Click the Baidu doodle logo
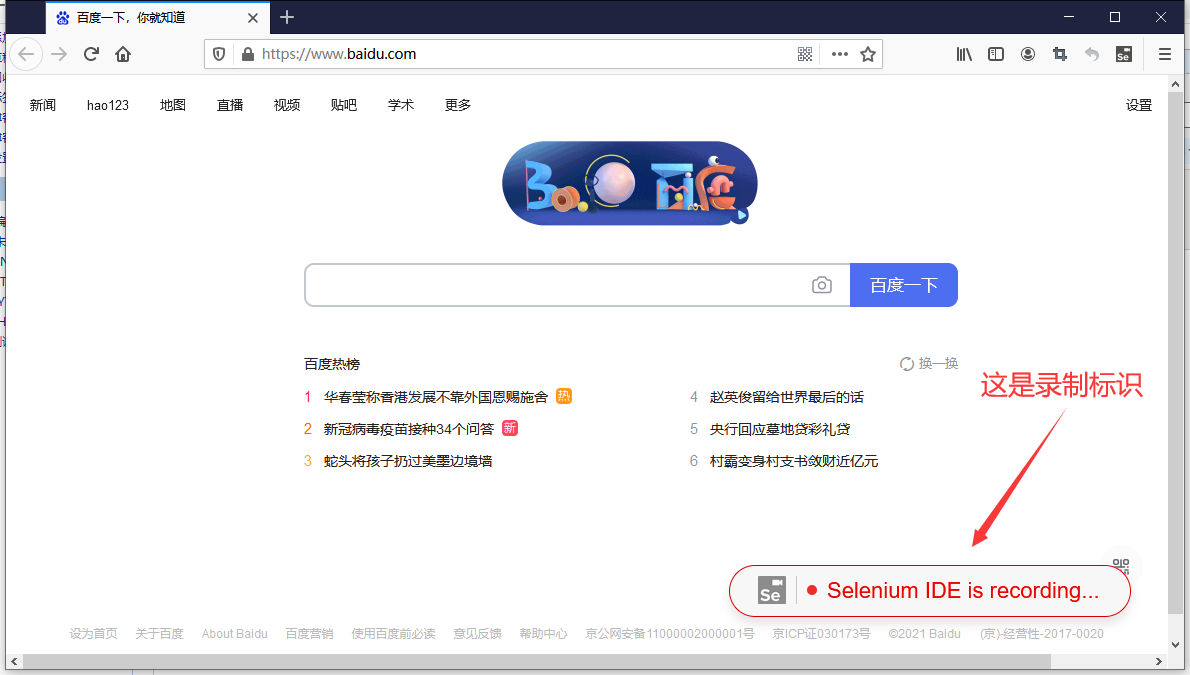The width and height of the screenshot is (1190, 675). pyautogui.click(x=629, y=183)
